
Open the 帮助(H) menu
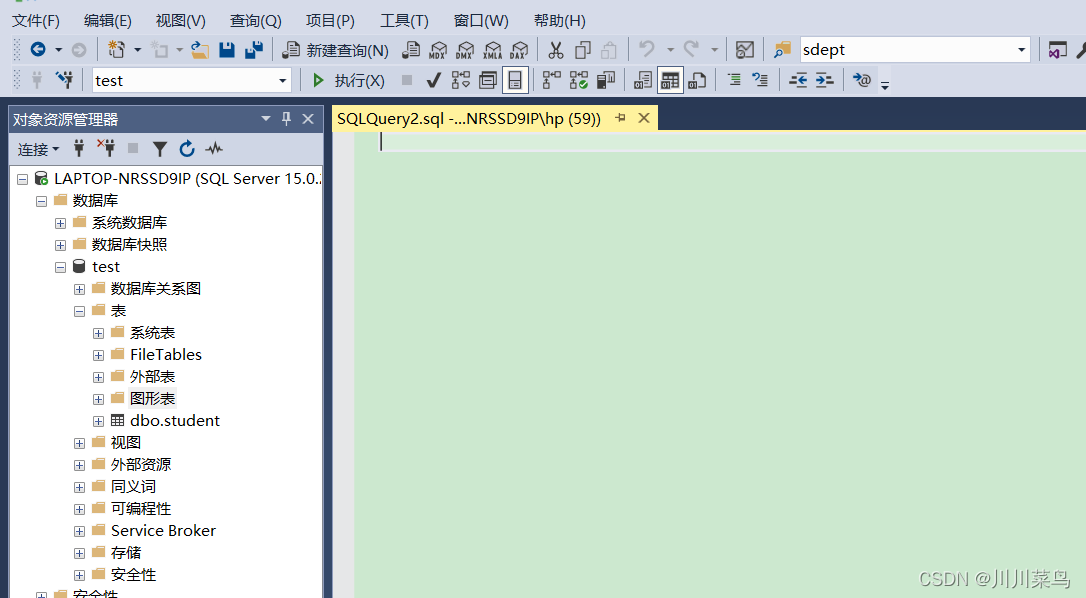click(560, 21)
